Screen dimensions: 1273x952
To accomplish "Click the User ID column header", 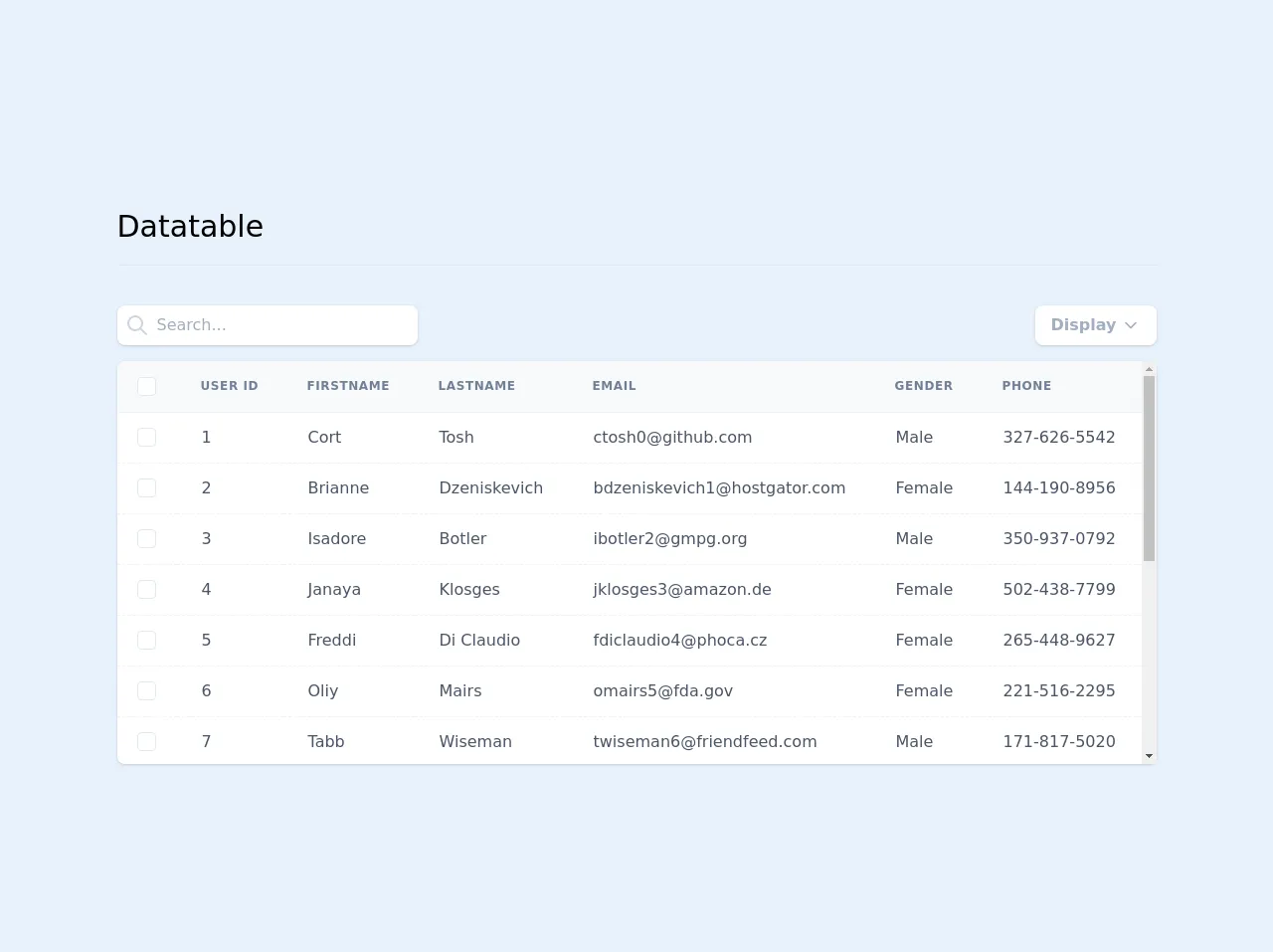I will pyautogui.click(x=229, y=386).
